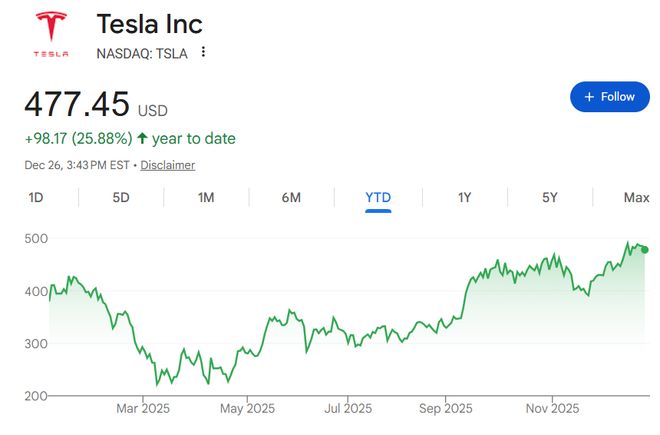
Task: Switch to the 5D time range tab
Action: [x=121, y=197]
